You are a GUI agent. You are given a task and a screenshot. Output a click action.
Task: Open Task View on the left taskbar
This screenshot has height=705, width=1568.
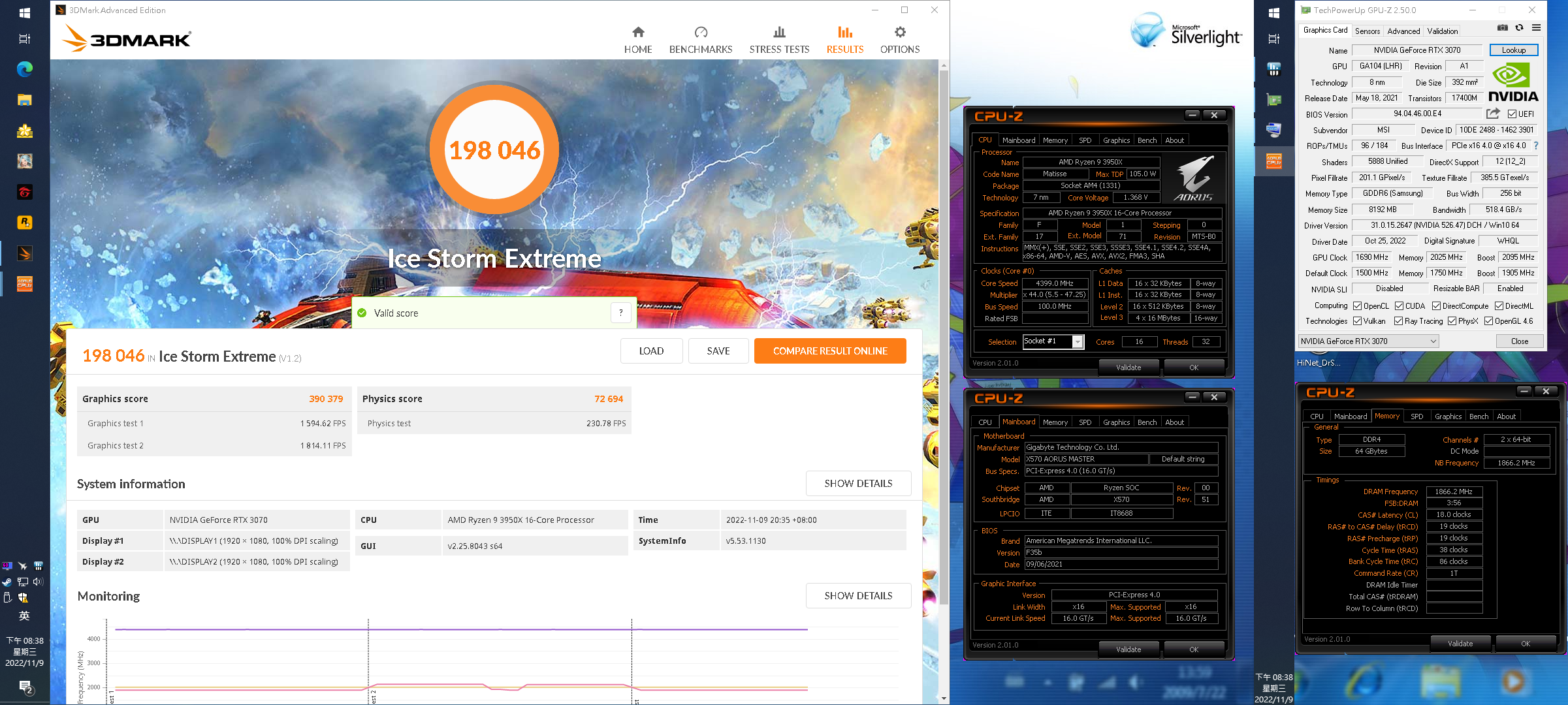(x=25, y=39)
